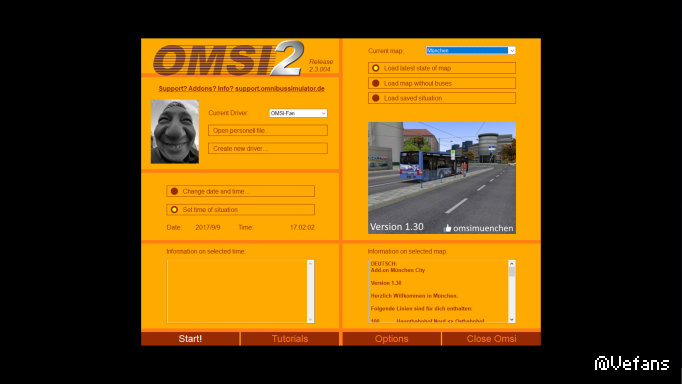Click up arrow of time info scrollbar
Image resolution: width=682 pixels, height=384 pixels.
click(x=311, y=264)
